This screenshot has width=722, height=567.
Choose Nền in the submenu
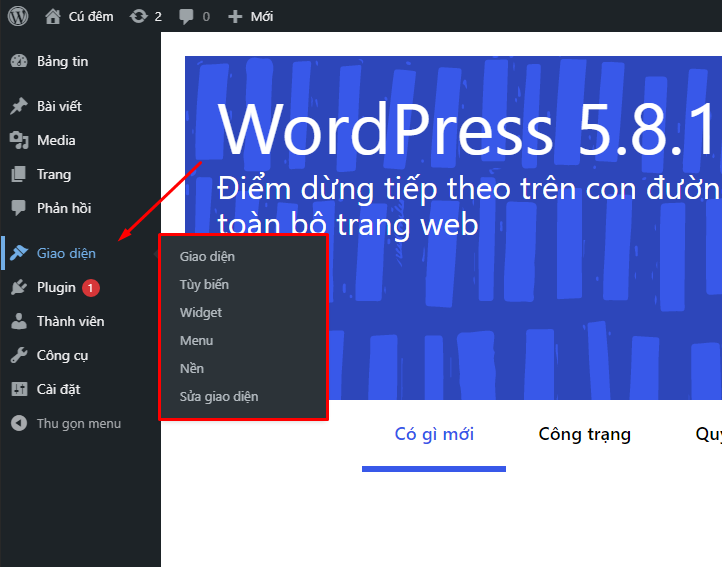pos(192,368)
